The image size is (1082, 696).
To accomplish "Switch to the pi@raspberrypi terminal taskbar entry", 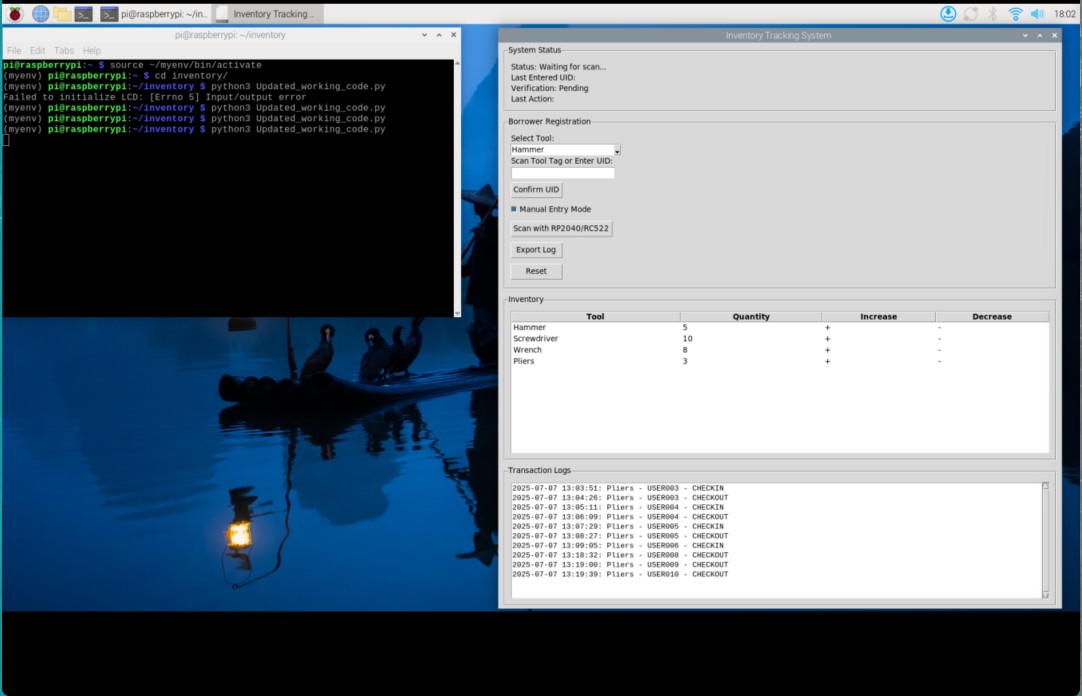I will click(153, 14).
